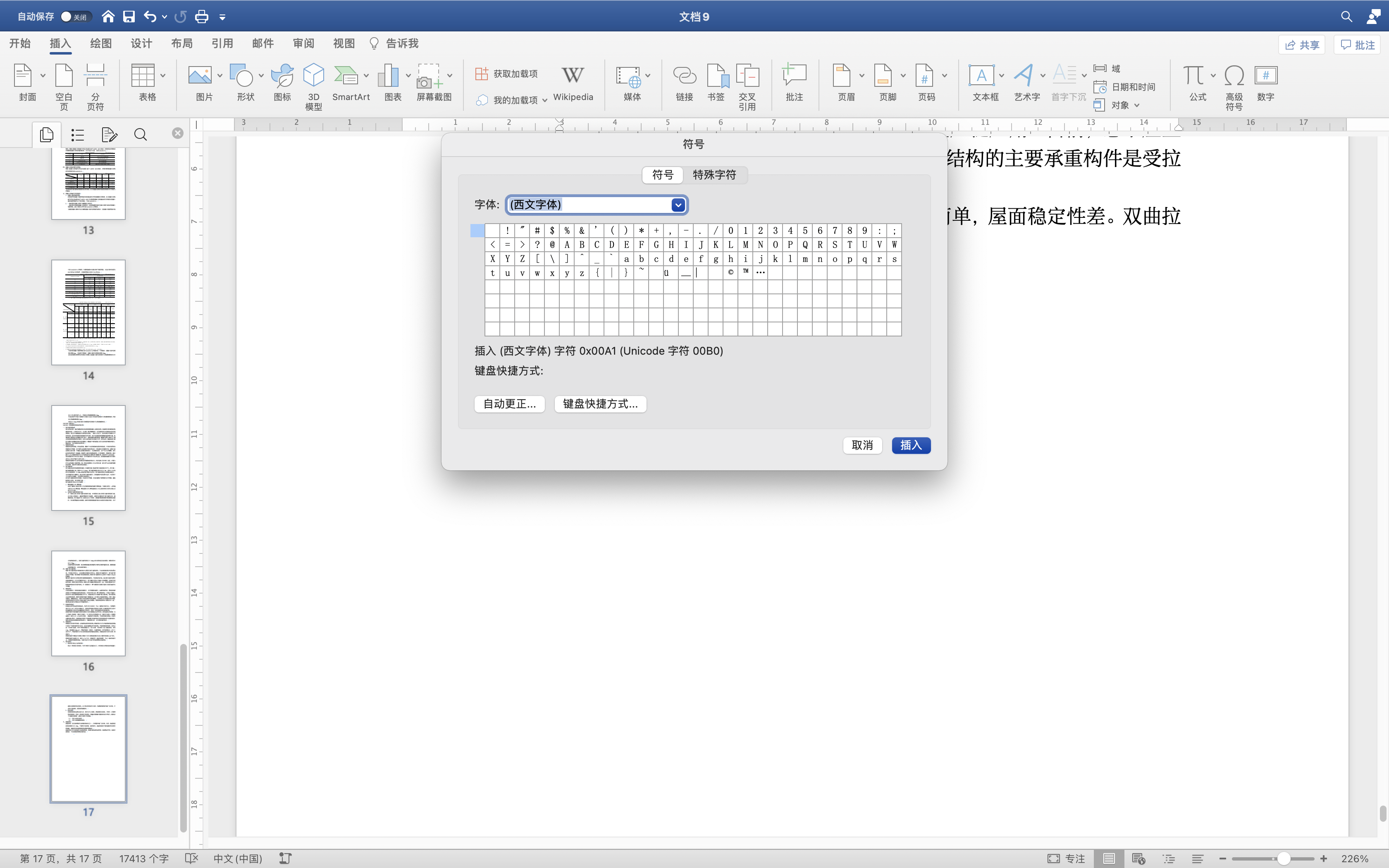Show the headings list view in the sidebar

click(77, 135)
